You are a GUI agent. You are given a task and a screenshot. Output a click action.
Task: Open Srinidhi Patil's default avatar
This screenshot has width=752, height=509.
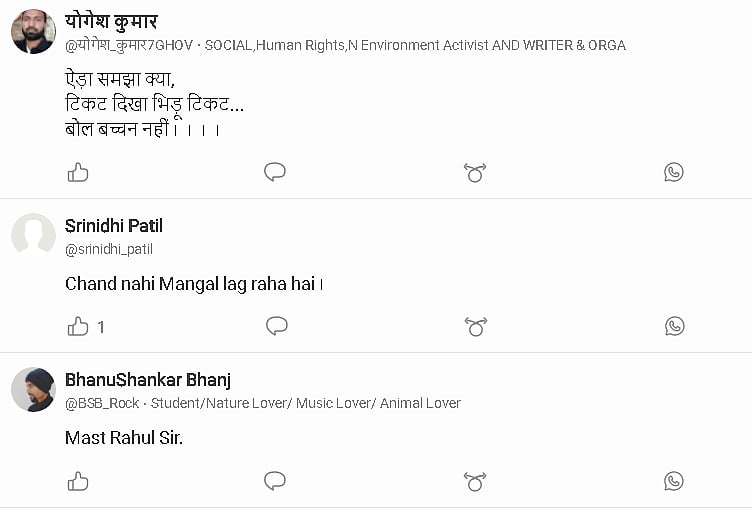pyautogui.click(x=33, y=236)
